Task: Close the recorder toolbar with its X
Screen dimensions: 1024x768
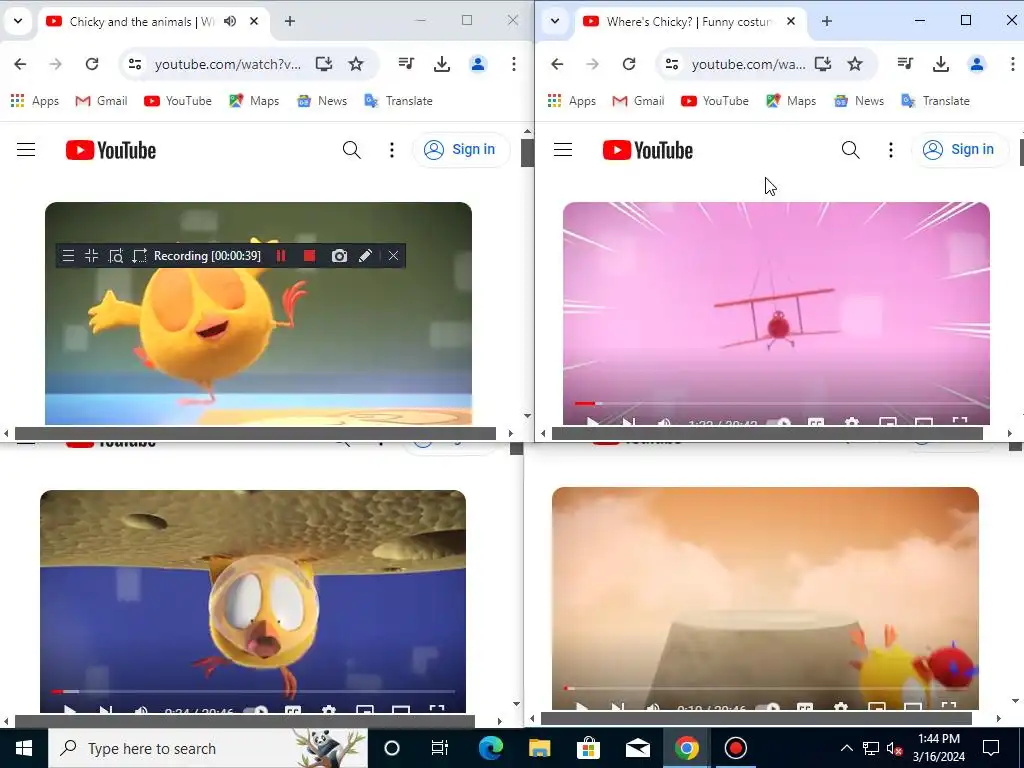Action: click(x=393, y=256)
